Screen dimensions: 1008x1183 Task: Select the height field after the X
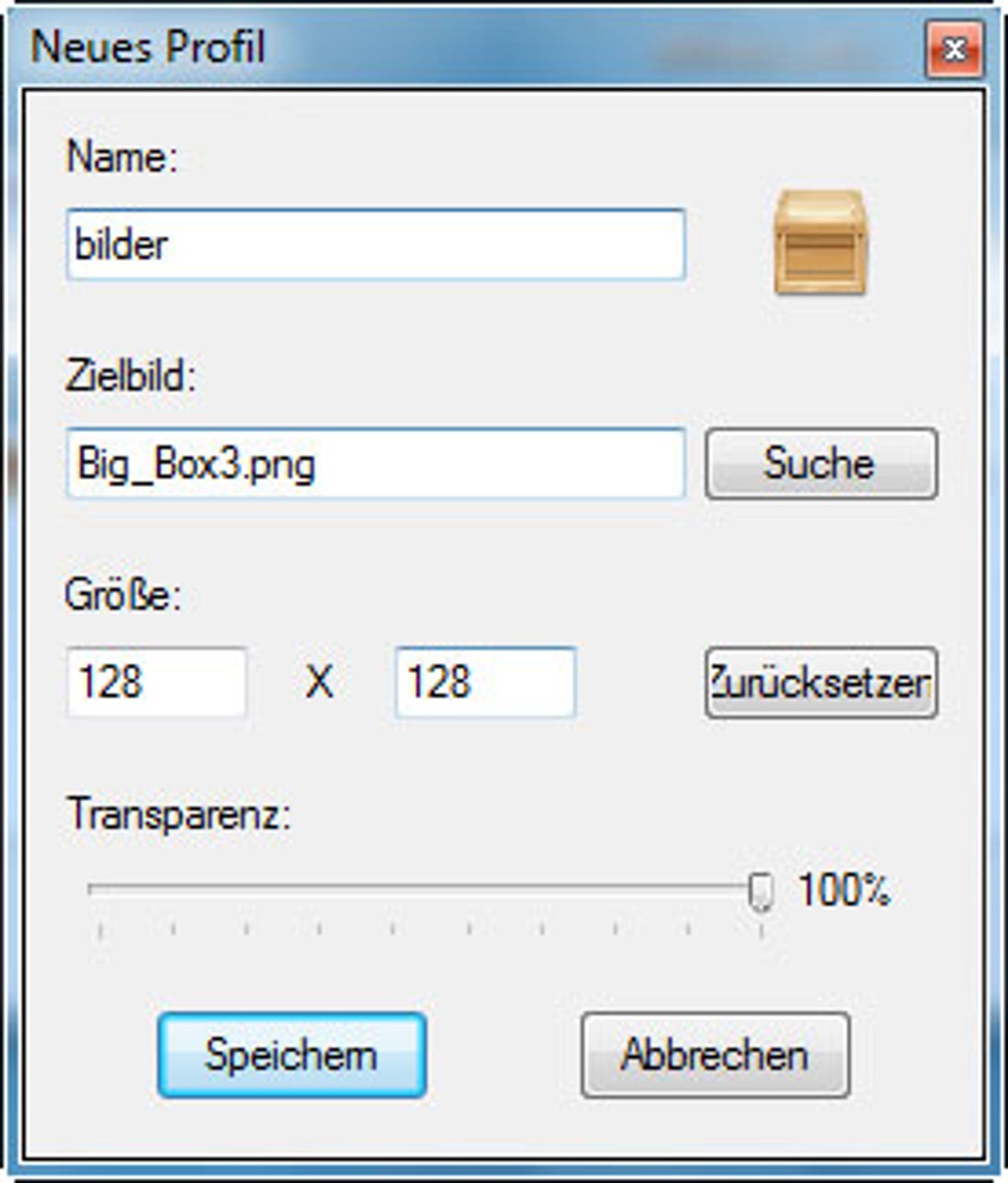point(484,682)
